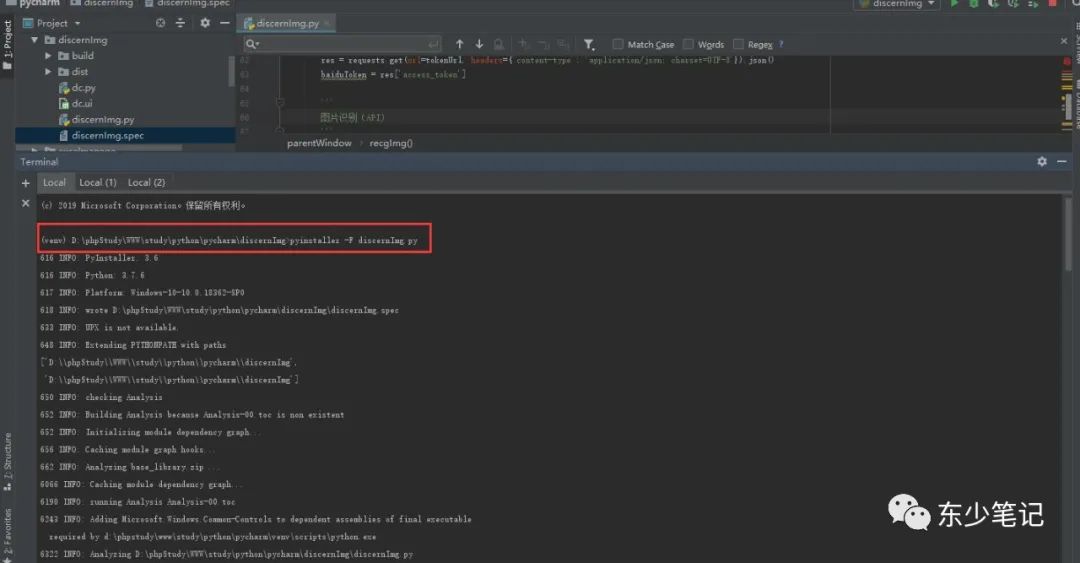Click 'checking Analysis' terminal line
The image size is (1080, 563).
click(x=101, y=398)
